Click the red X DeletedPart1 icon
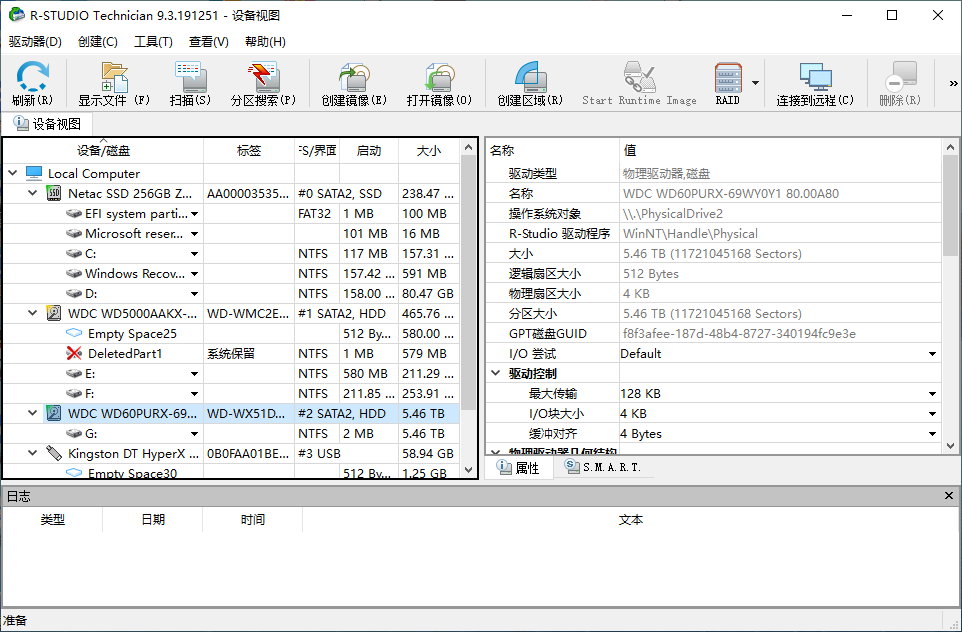This screenshot has height=632, width=962. (74, 353)
